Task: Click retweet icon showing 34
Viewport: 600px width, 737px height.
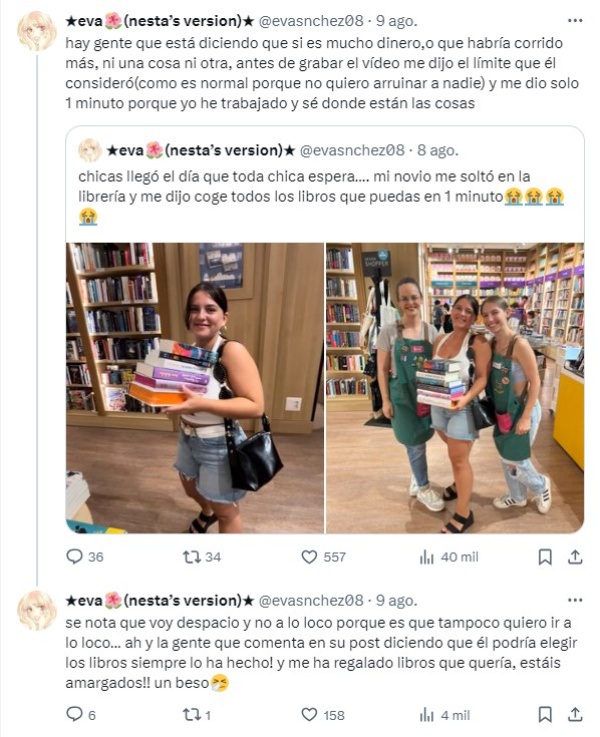Action: [191, 557]
